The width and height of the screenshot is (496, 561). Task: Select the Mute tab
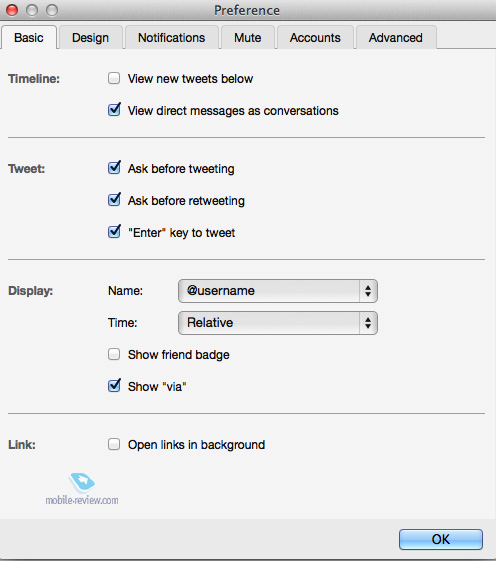(x=248, y=38)
